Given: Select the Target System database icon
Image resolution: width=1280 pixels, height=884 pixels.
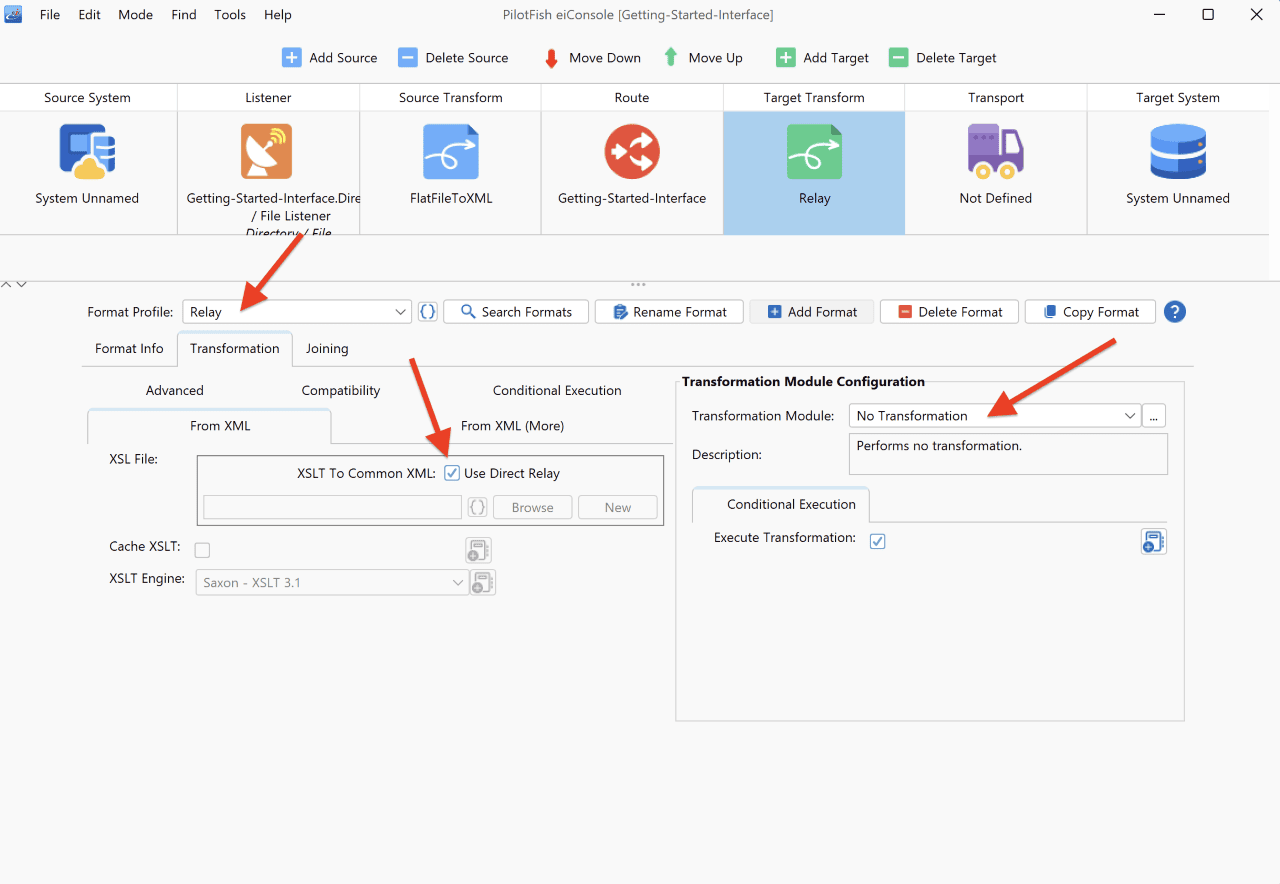Looking at the screenshot, I should (1178, 152).
